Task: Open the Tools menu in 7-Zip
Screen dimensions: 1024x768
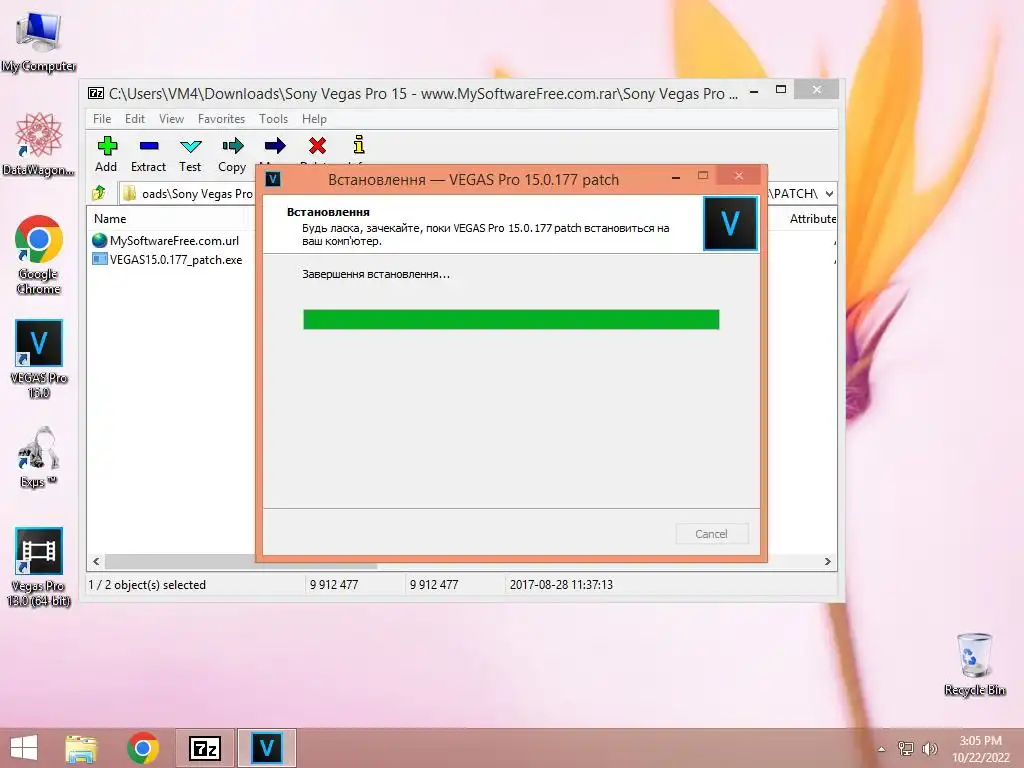Action: 273,119
